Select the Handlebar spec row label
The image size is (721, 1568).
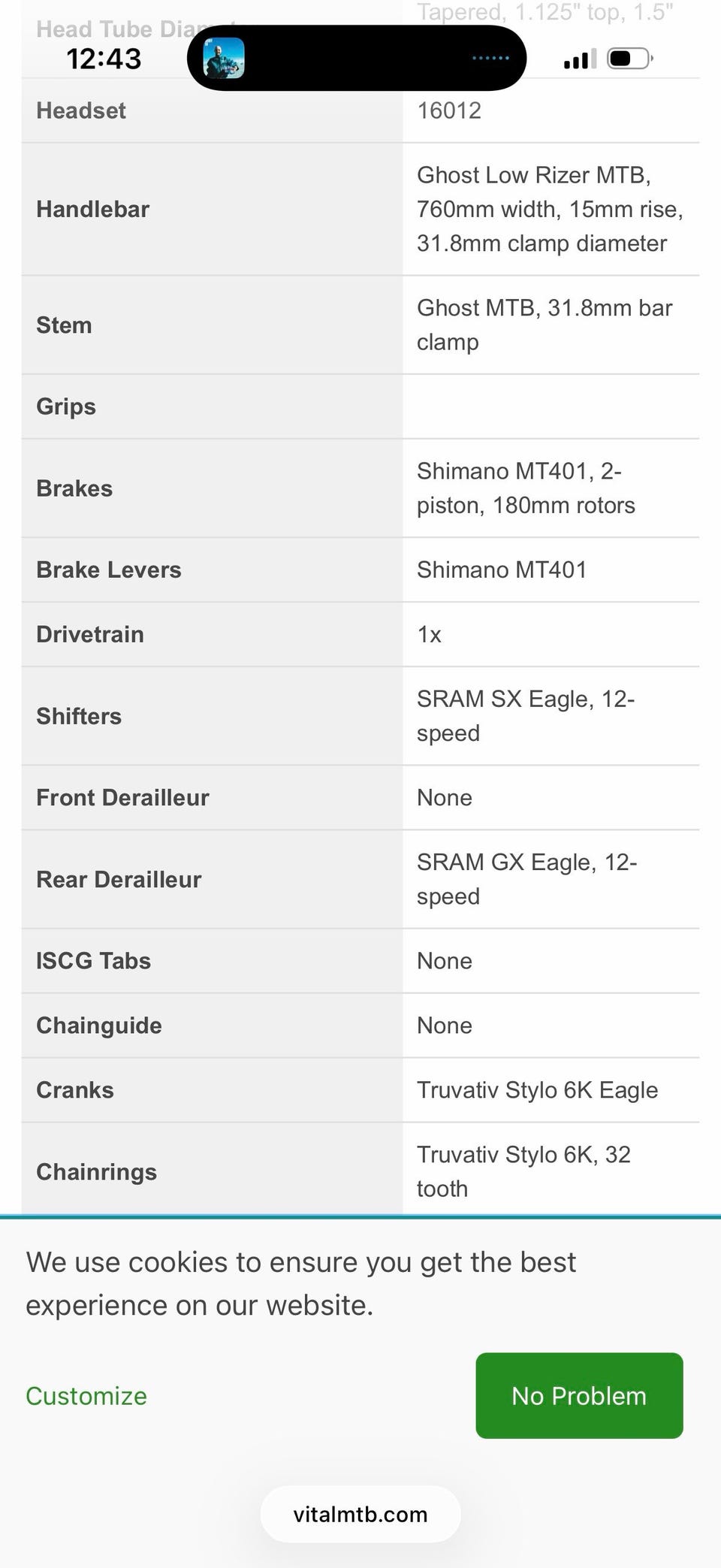pyautogui.click(x=93, y=209)
